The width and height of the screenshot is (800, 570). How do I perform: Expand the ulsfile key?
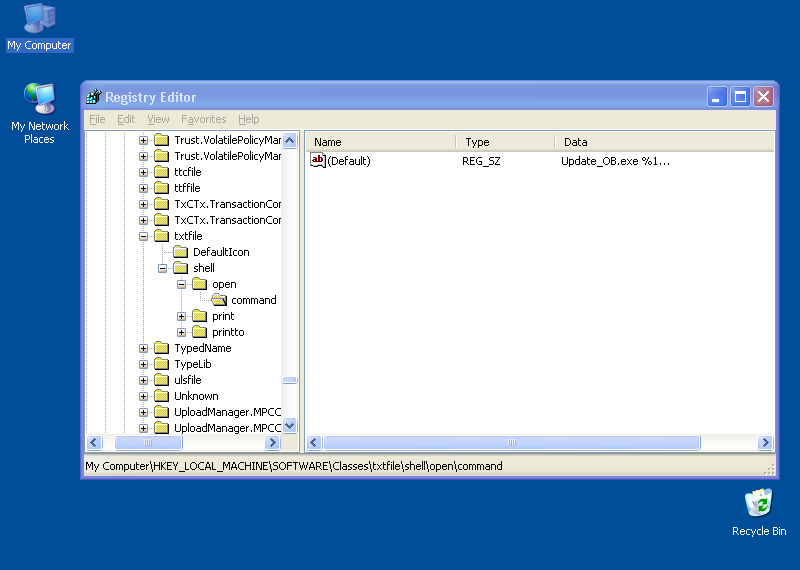(x=143, y=381)
